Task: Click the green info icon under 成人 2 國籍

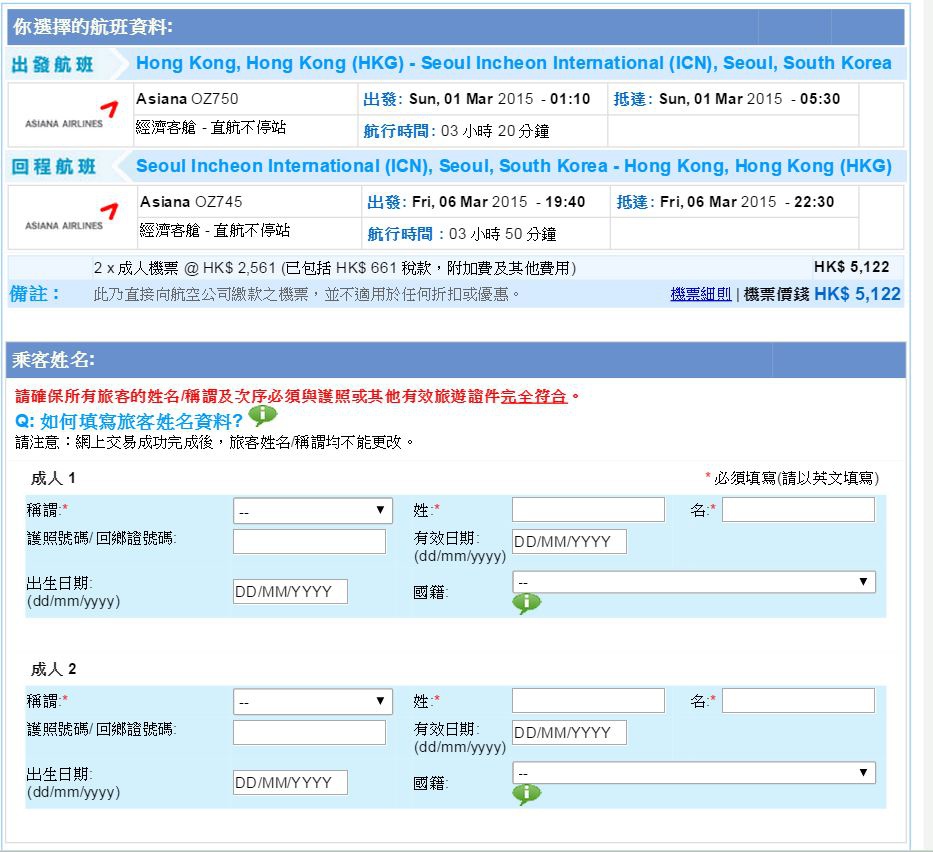Action: point(527,794)
